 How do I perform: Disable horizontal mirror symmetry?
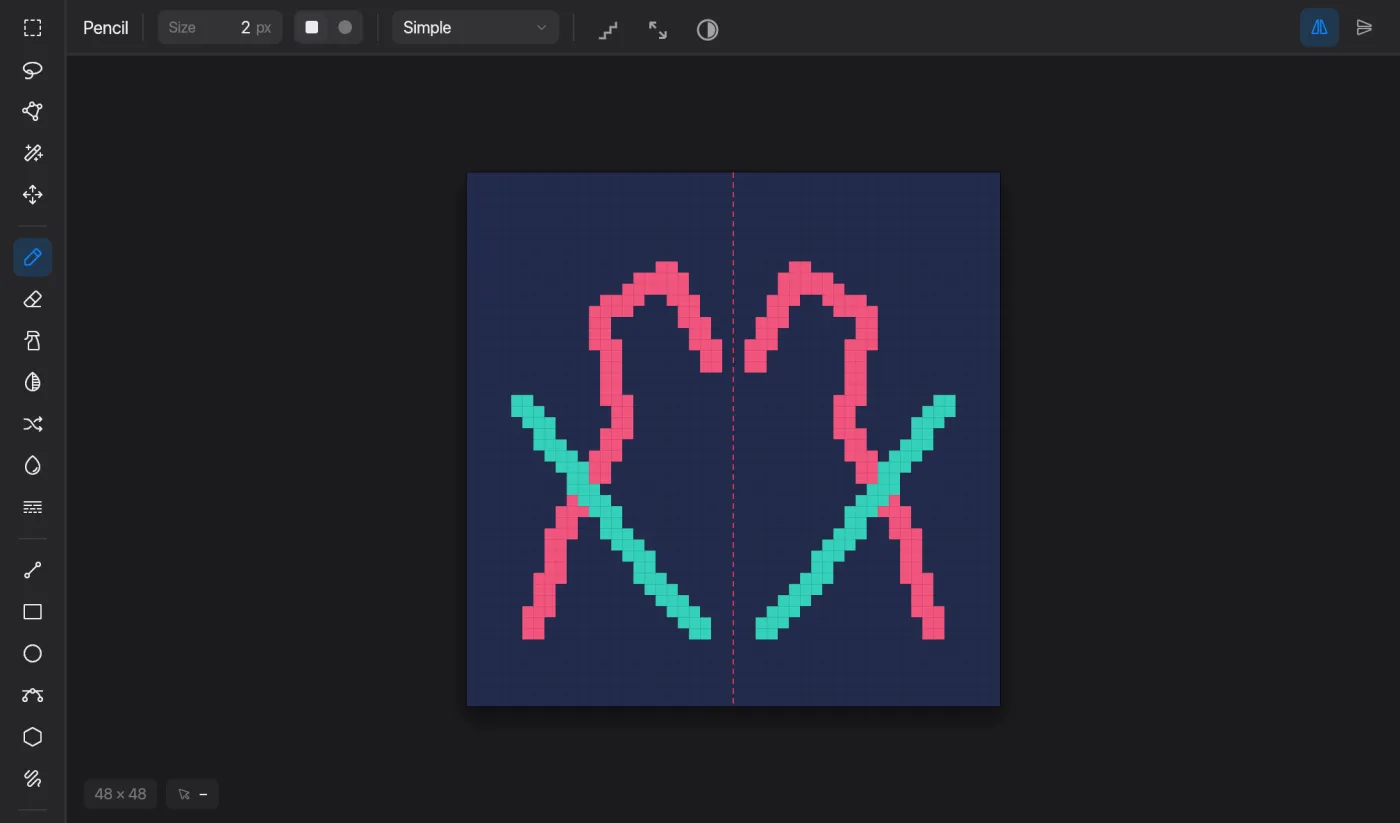(1319, 28)
